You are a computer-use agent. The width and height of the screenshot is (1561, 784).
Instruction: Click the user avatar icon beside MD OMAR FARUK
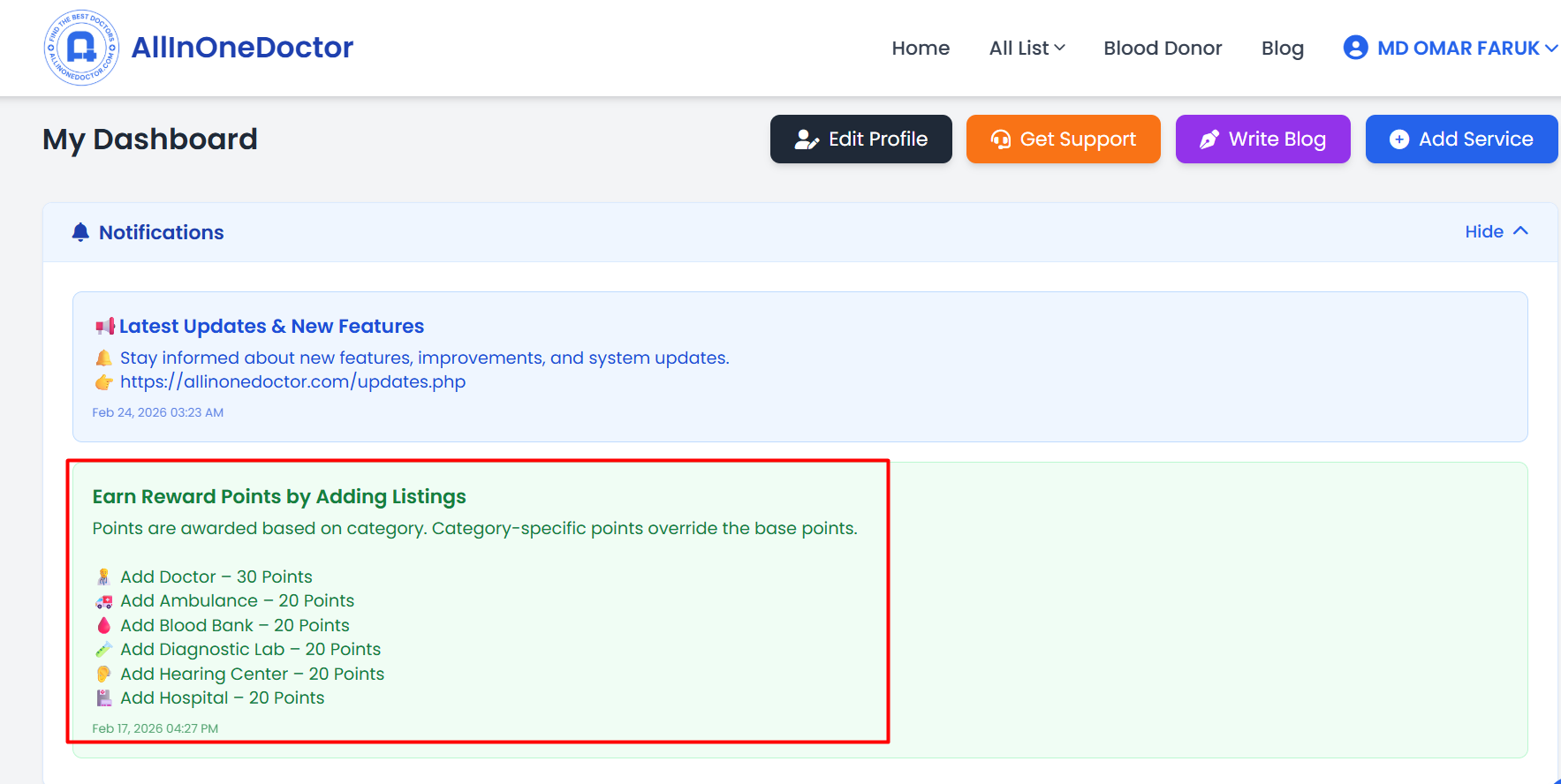(1355, 48)
